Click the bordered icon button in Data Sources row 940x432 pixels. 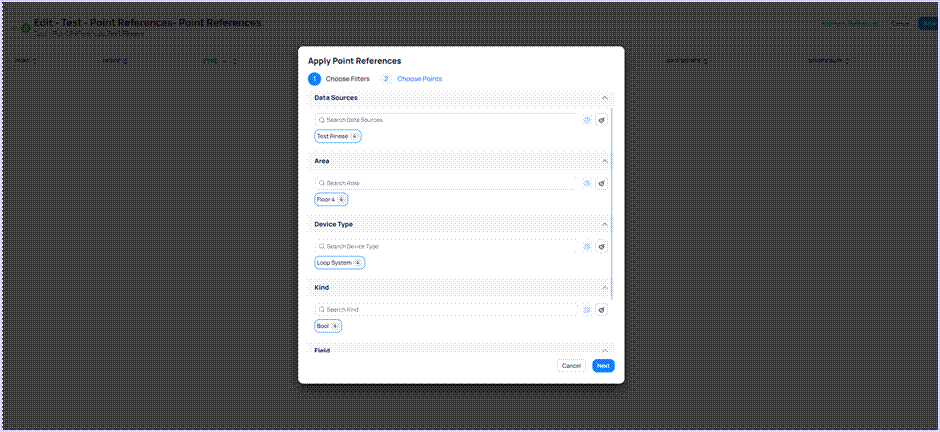tap(602, 120)
